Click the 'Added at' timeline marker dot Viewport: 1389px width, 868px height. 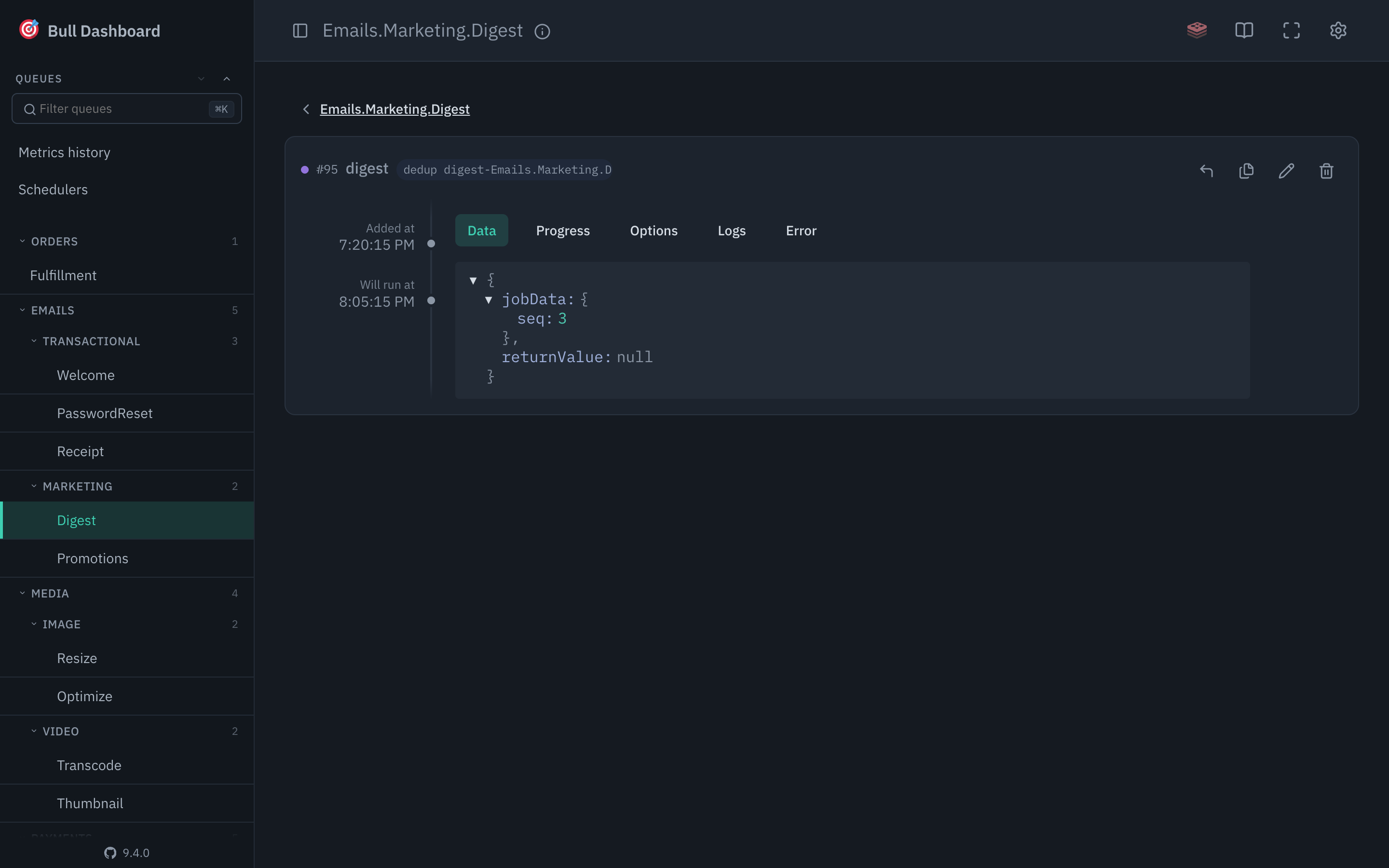pyautogui.click(x=431, y=244)
